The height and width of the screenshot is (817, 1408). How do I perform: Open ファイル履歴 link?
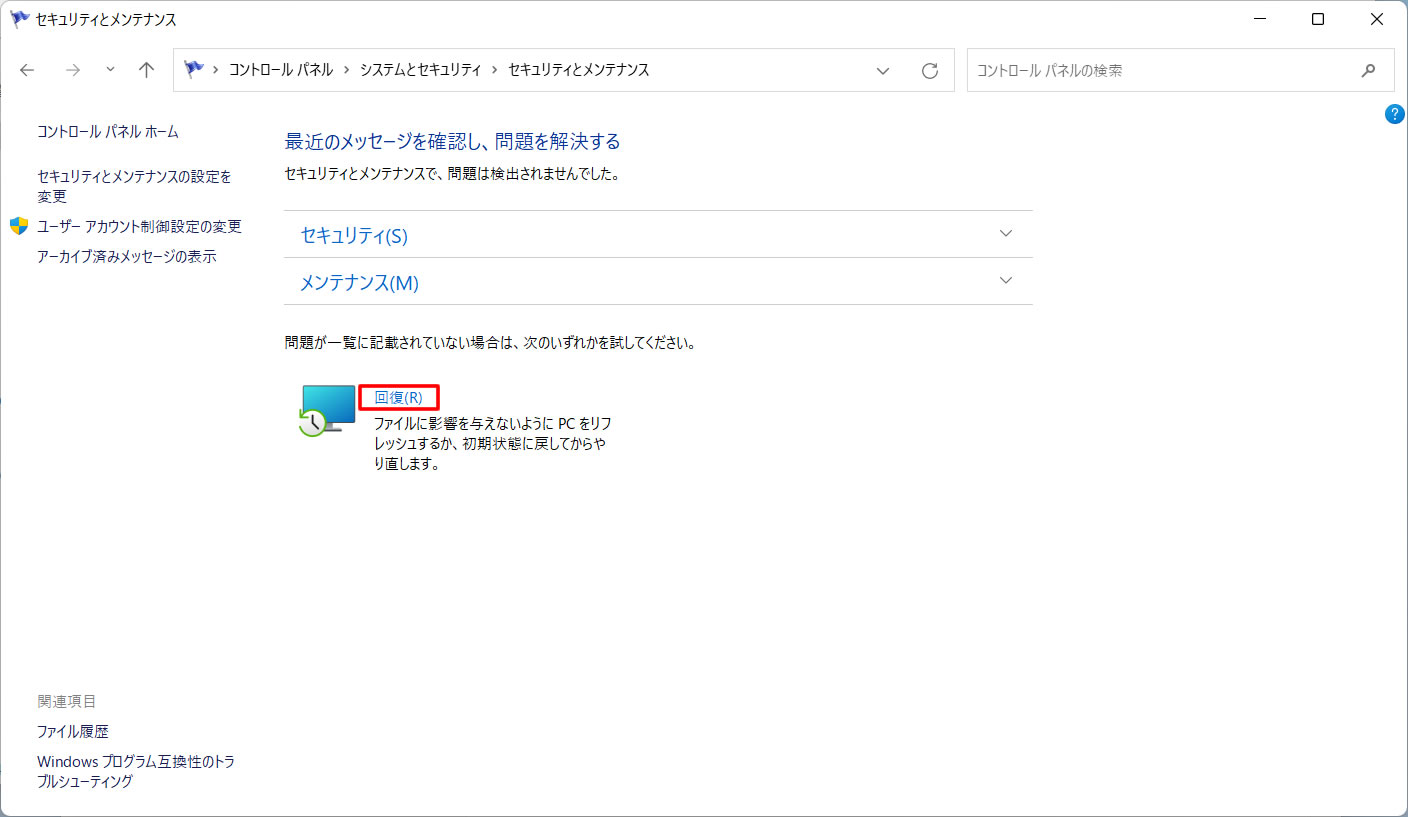pyautogui.click(x=73, y=732)
